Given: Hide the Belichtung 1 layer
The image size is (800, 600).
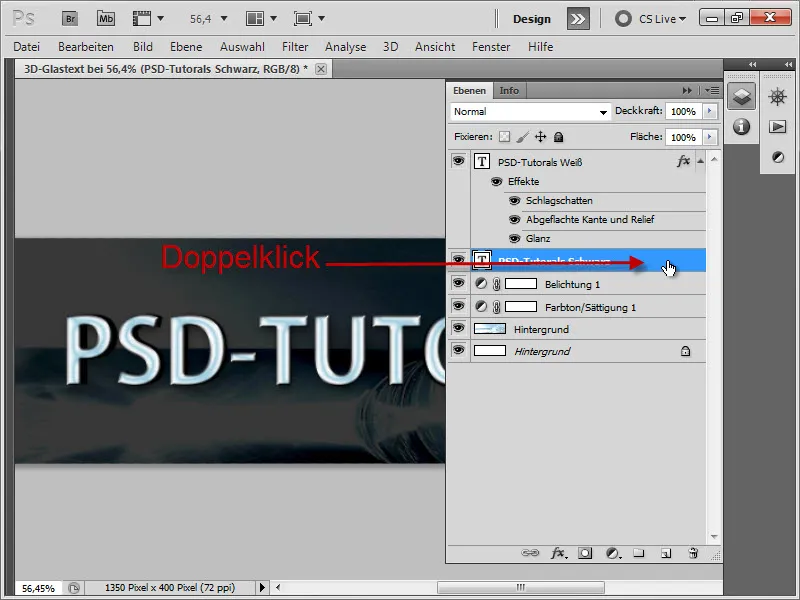Looking at the screenshot, I should pos(459,283).
